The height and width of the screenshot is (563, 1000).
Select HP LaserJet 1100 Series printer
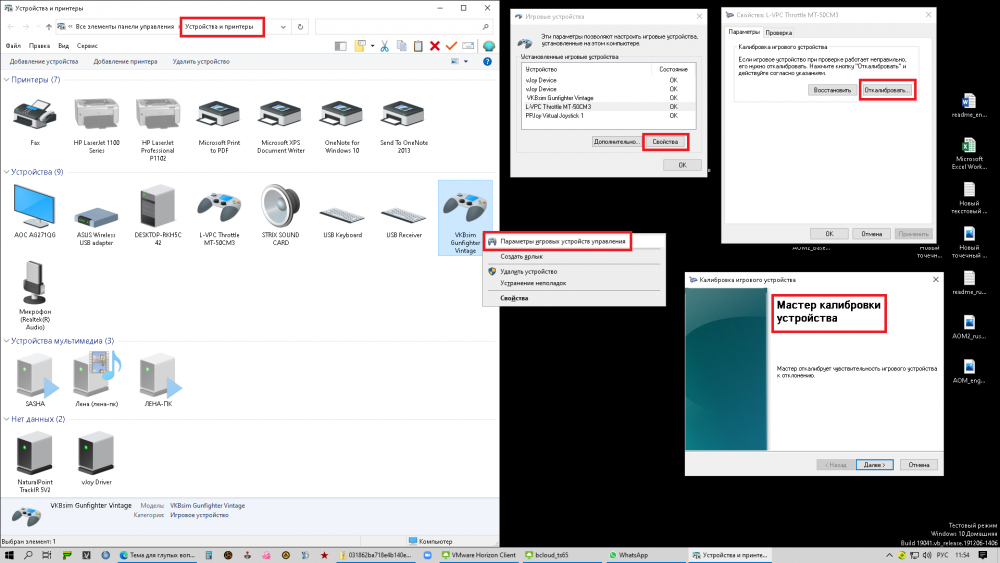96,125
